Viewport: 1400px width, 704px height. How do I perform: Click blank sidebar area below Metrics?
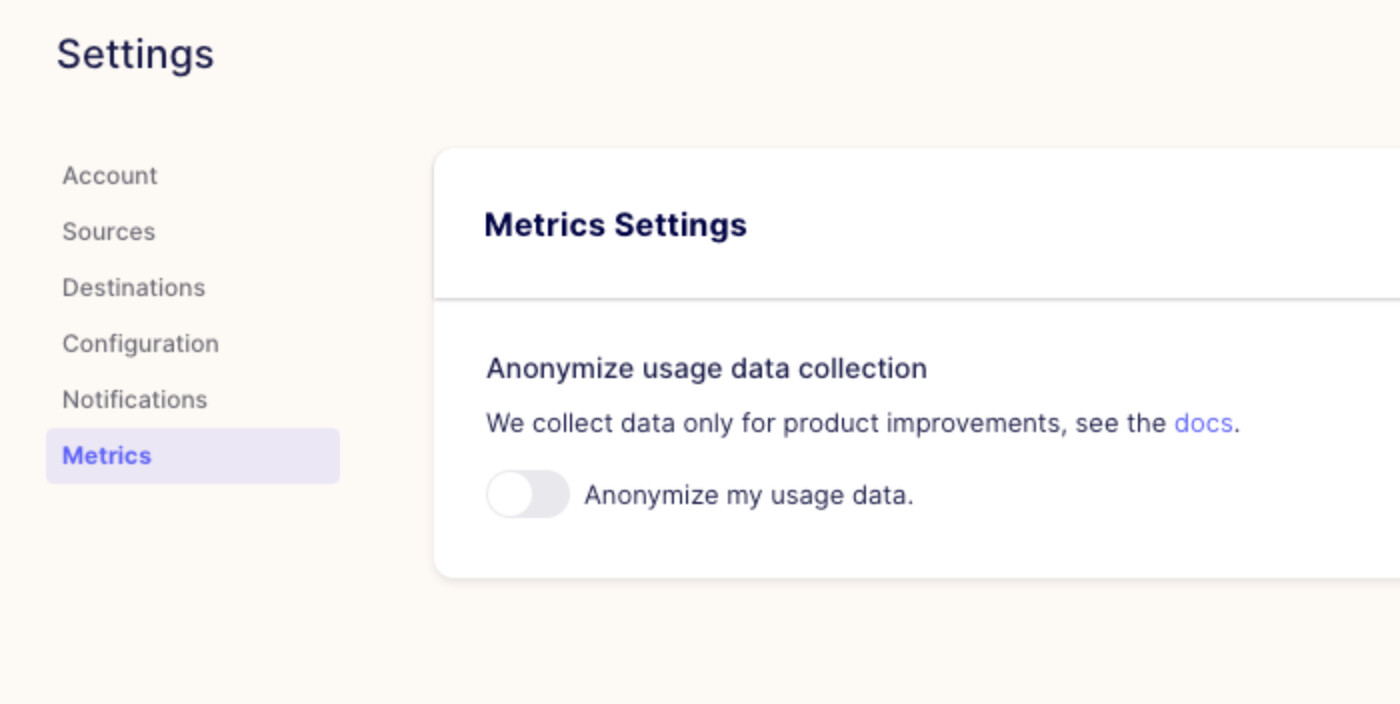click(x=192, y=580)
